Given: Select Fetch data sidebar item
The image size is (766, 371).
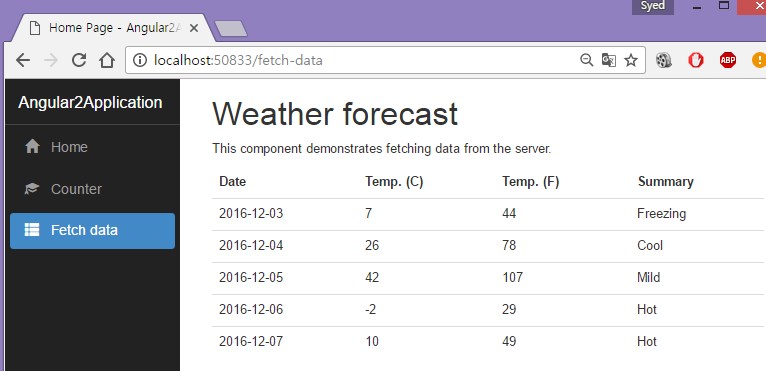Looking at the screenshot, I should 92,230.
